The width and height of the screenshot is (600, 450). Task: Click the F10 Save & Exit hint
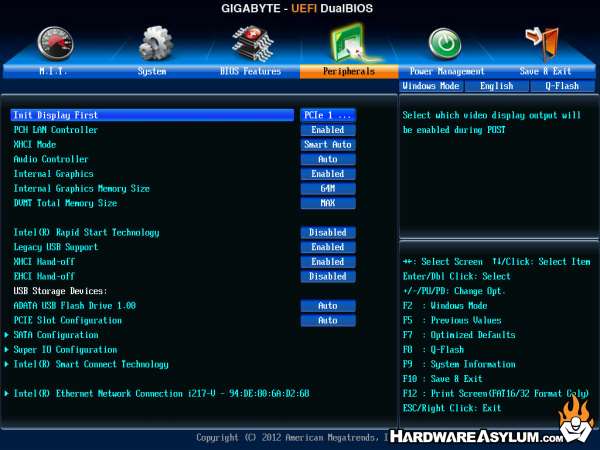click(443, 379)
